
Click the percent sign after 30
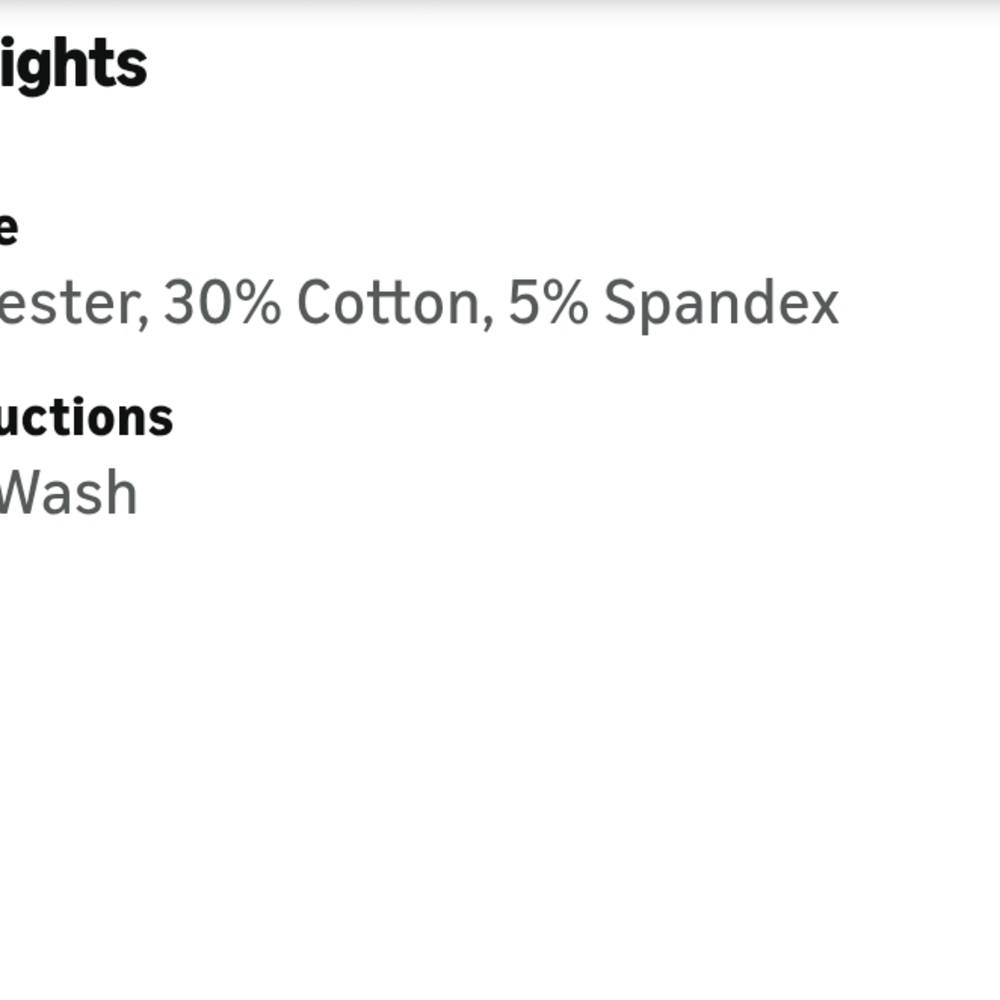click(258, 304)
